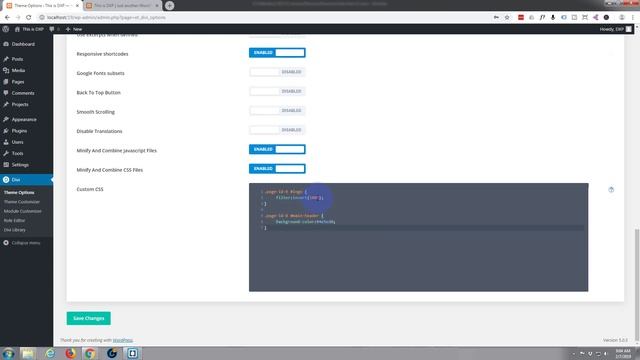The width and height of the screenshot is (640, 360).
Task: Open the new browser tab button
Action: pos(169,6)
